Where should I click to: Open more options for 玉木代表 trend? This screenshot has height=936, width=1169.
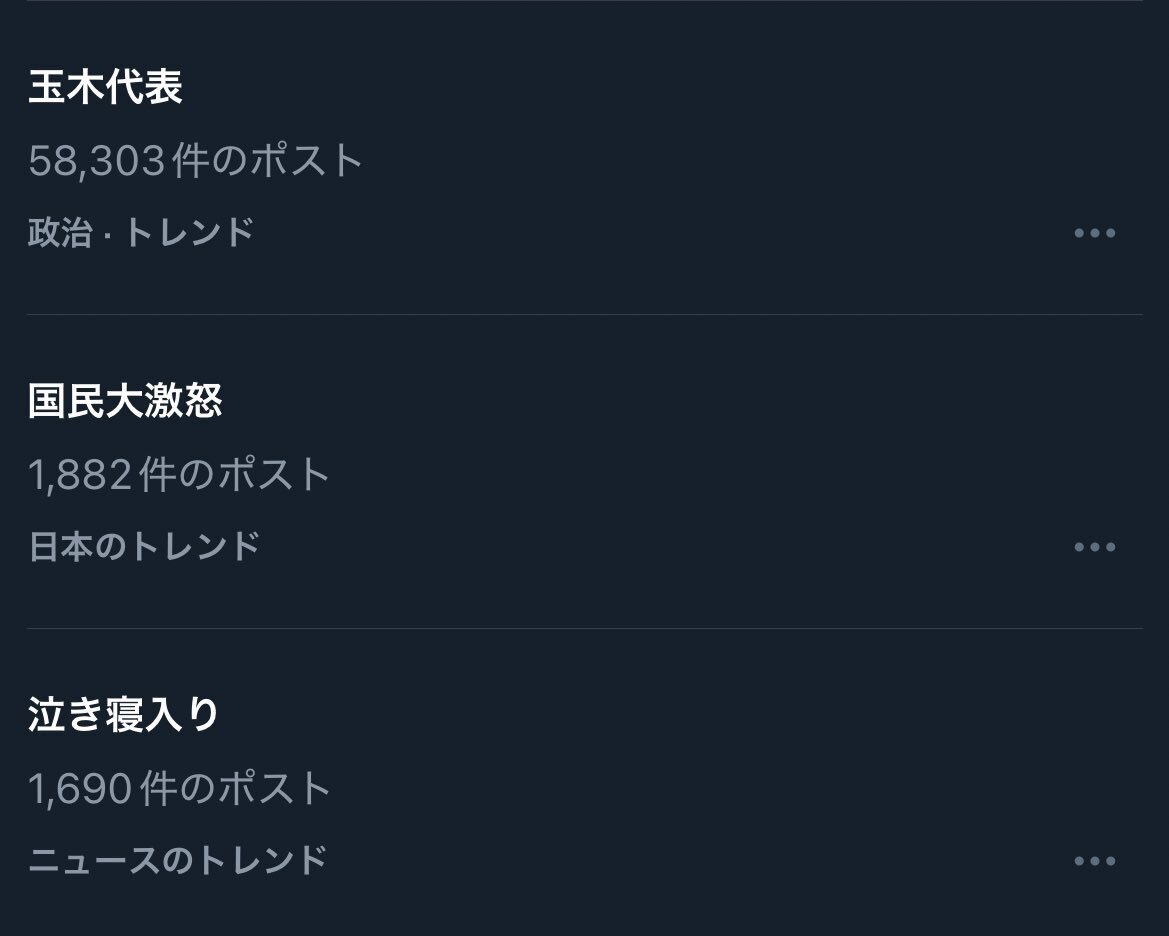pos(1094,233)
